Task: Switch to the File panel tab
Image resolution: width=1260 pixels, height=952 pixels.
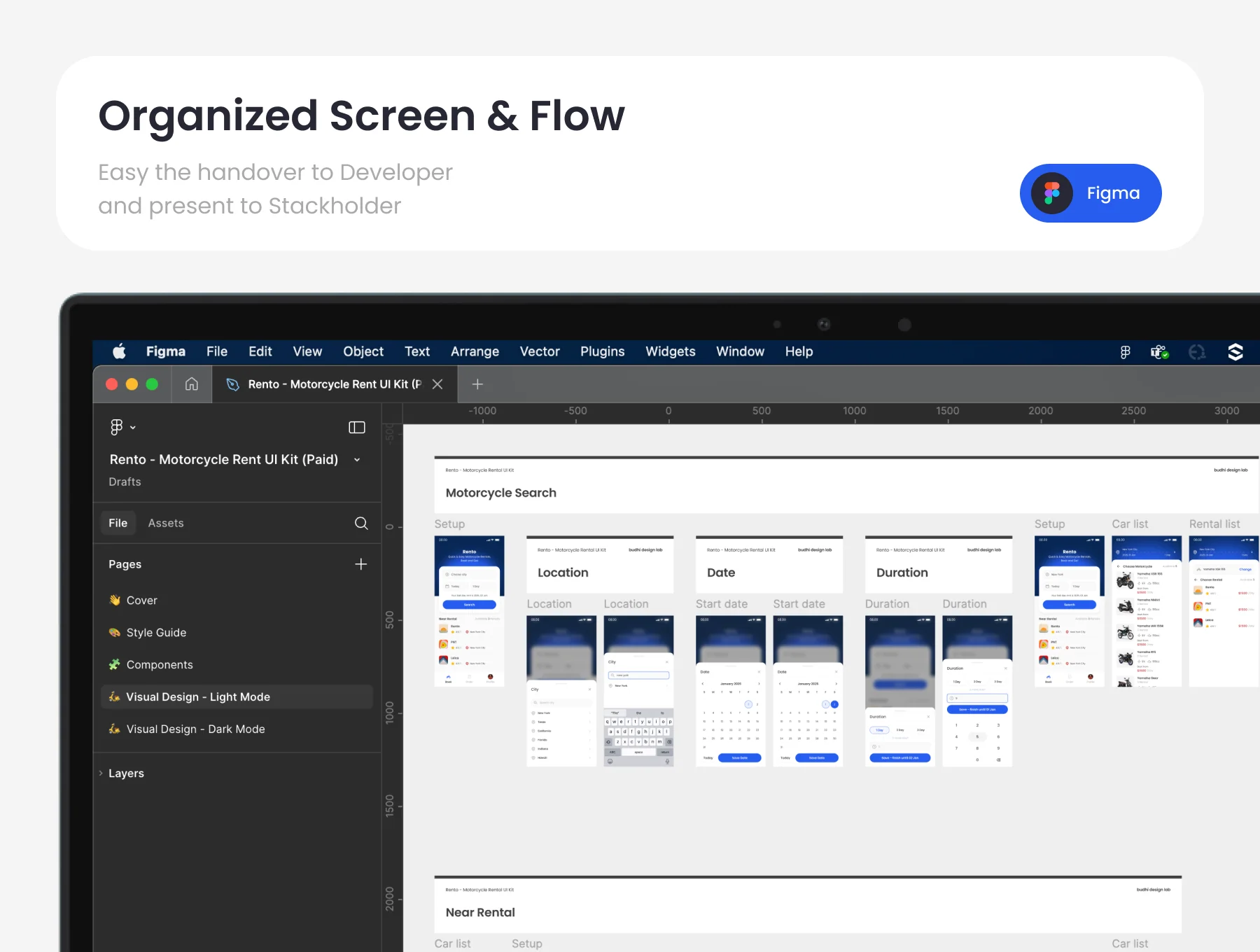Action: pos(118,523)
